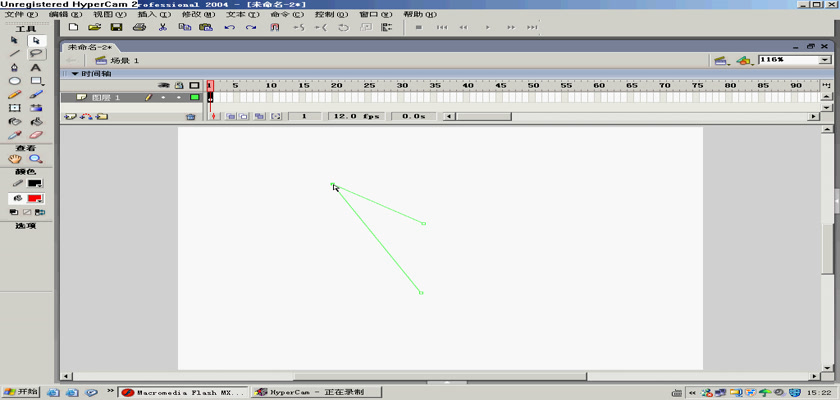Viewport: 840px width, 400px height.
Task: Select the Hand tool
Action: click(x=15, y=159)
